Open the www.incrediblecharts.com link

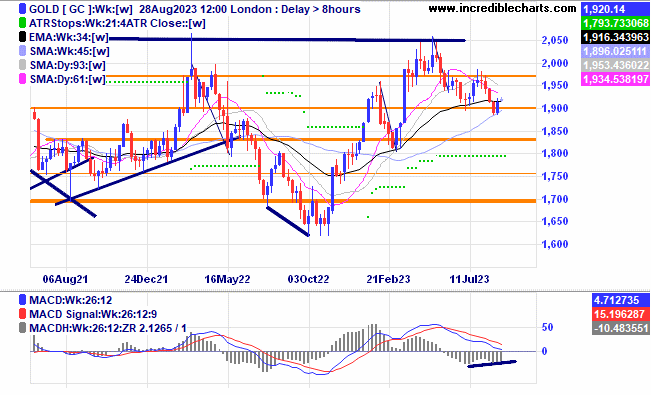tap(502, 8)
